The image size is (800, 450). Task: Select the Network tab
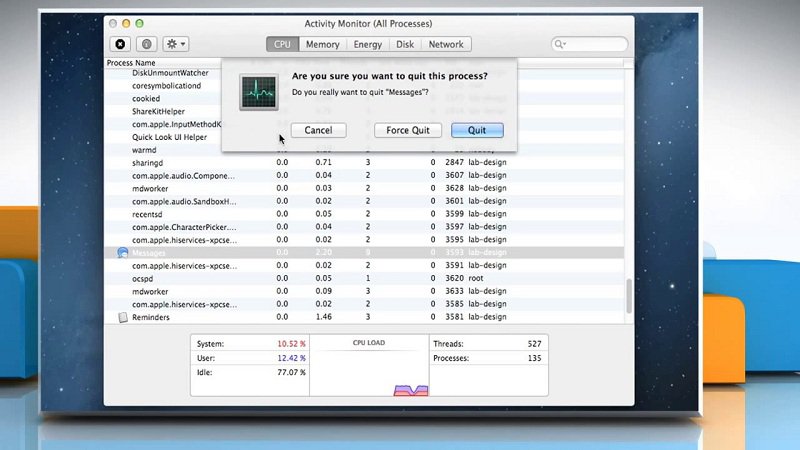(446, 44)
